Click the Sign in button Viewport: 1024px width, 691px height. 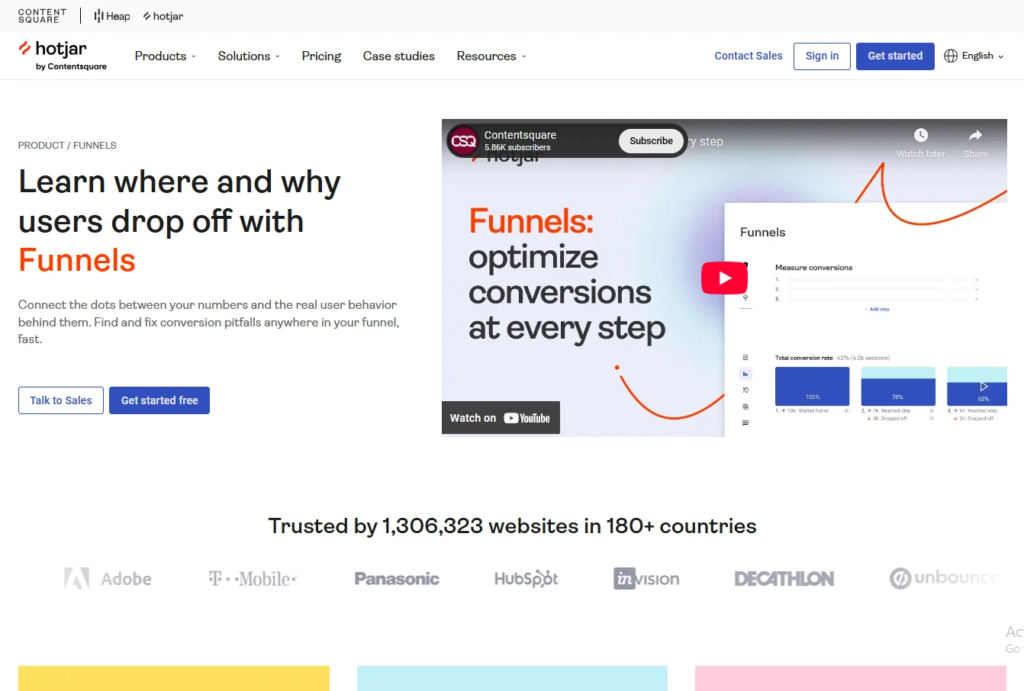point(822,56)
